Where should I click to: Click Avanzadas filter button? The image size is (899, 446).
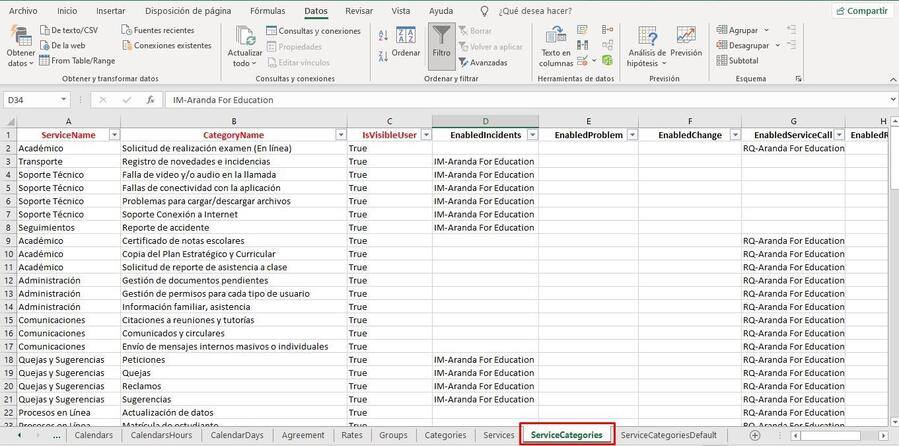pyautogui.click(x=483, y=62)
